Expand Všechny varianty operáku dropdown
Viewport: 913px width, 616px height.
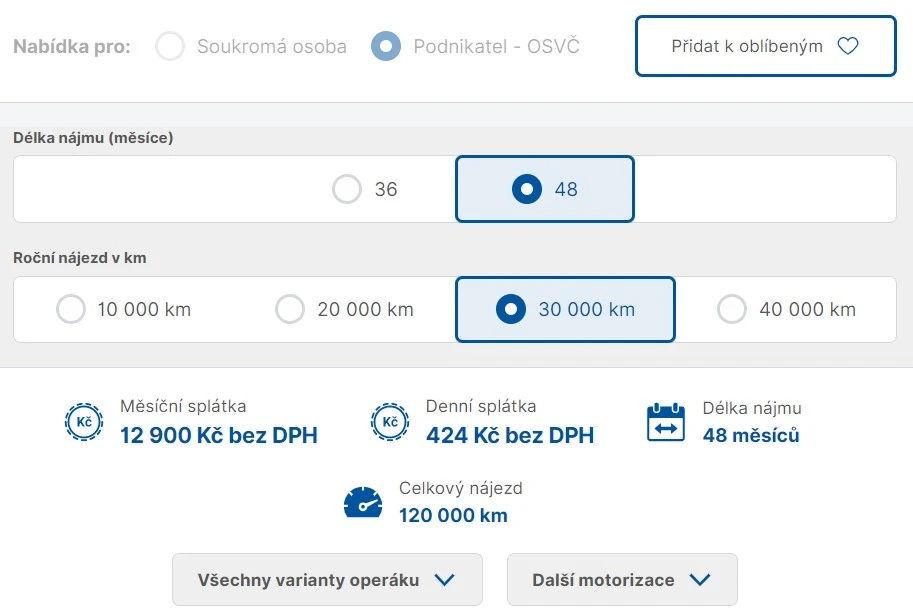327,580
